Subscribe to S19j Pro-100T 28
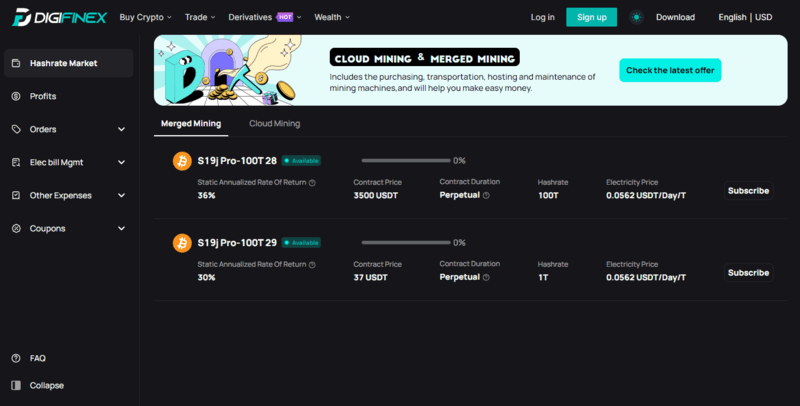This screenshot has width=800, height=406. click(x=748, y=191)
